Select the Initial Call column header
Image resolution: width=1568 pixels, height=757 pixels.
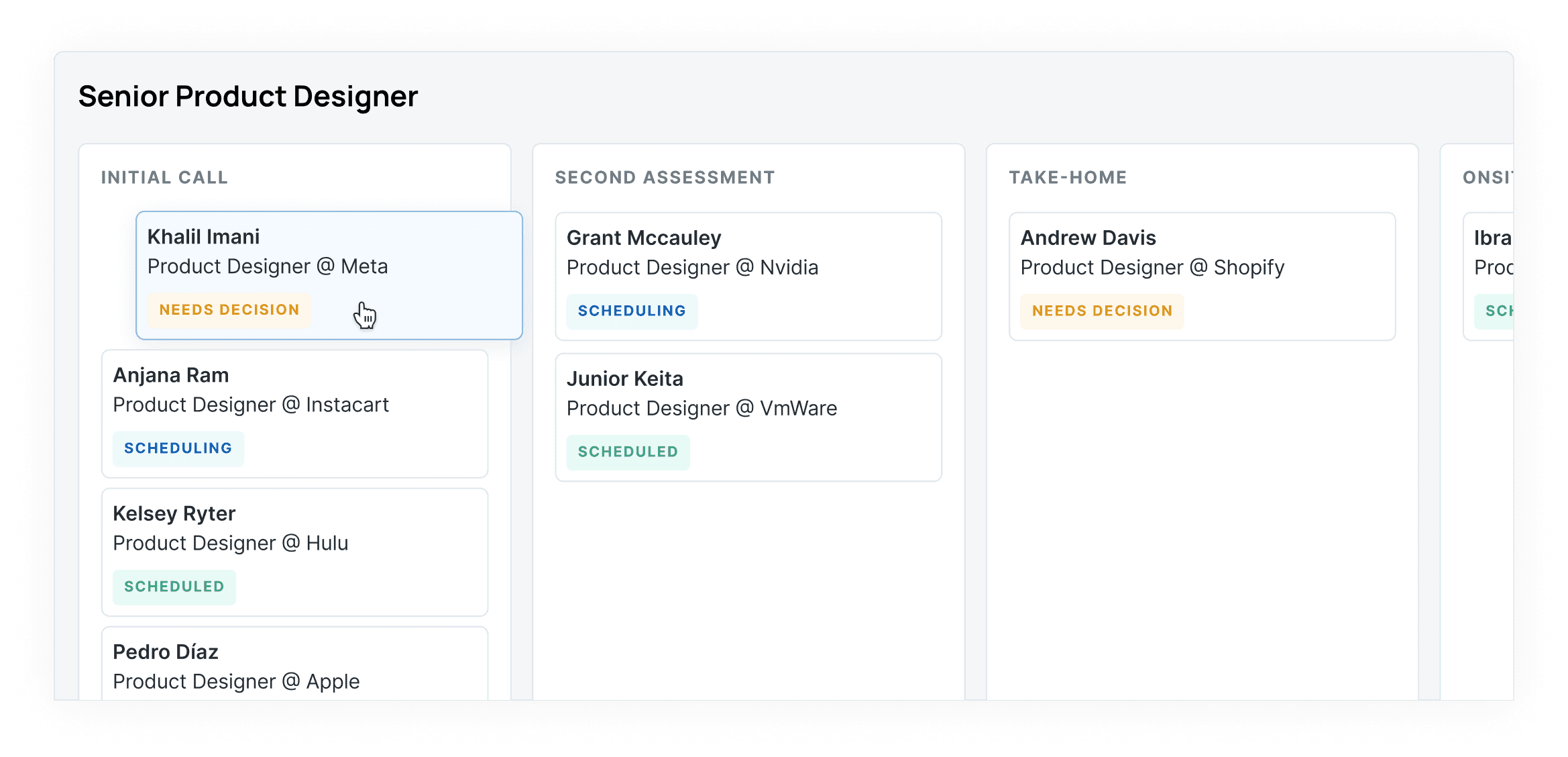164,178
